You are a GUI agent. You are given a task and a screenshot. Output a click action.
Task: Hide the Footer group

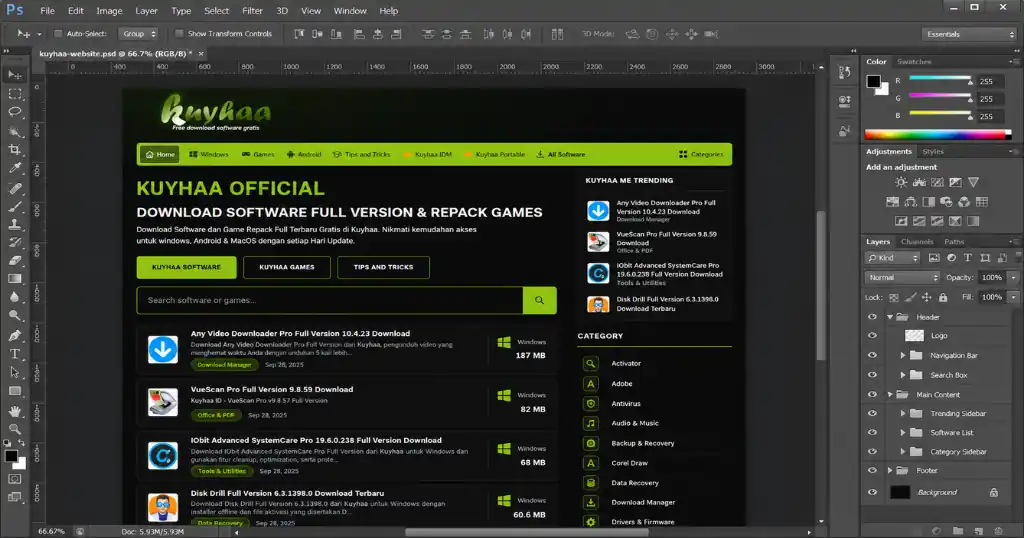[872, 471]
